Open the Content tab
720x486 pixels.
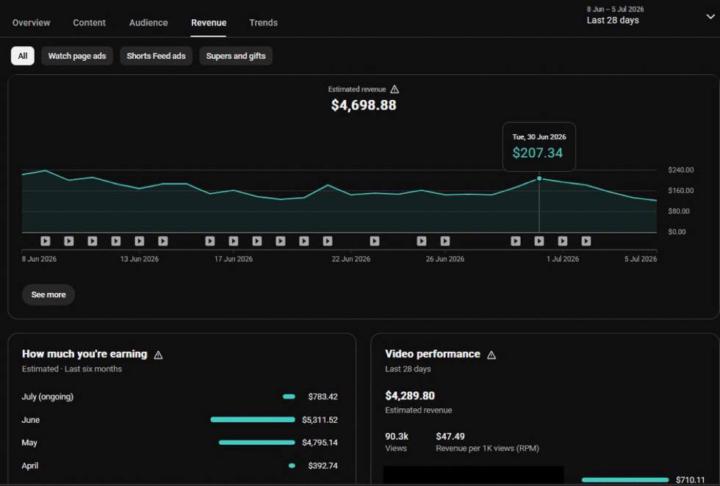(89, 23)
